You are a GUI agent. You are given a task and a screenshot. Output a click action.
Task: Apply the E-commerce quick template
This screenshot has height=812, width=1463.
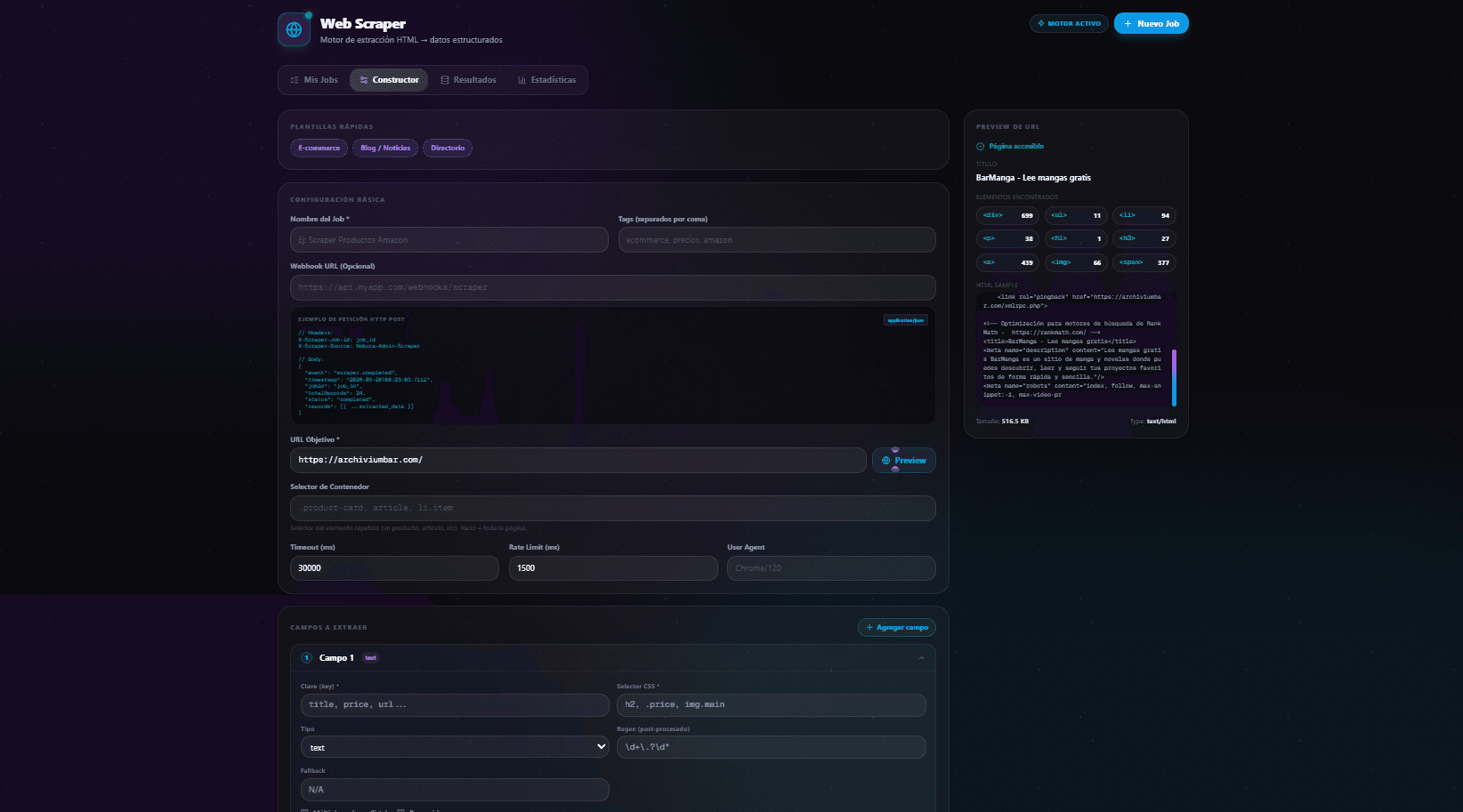pos(319,149)
